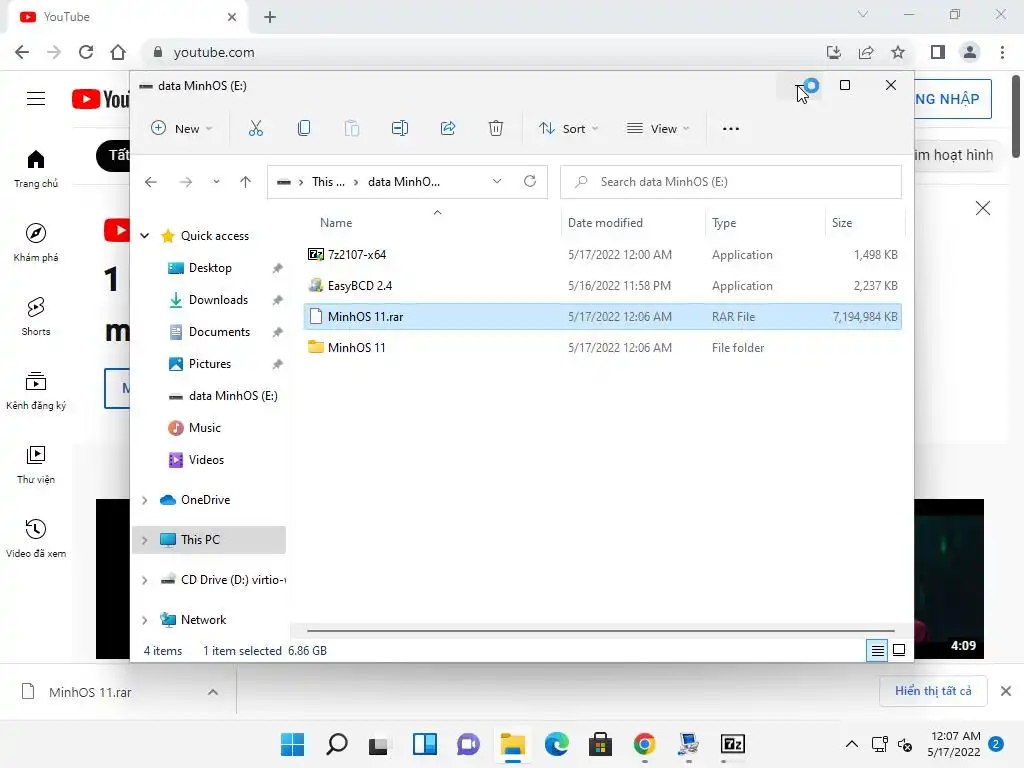Go up one folder level in Explorer
This screenshot has height=768, width=1024.
click(246, 182)
